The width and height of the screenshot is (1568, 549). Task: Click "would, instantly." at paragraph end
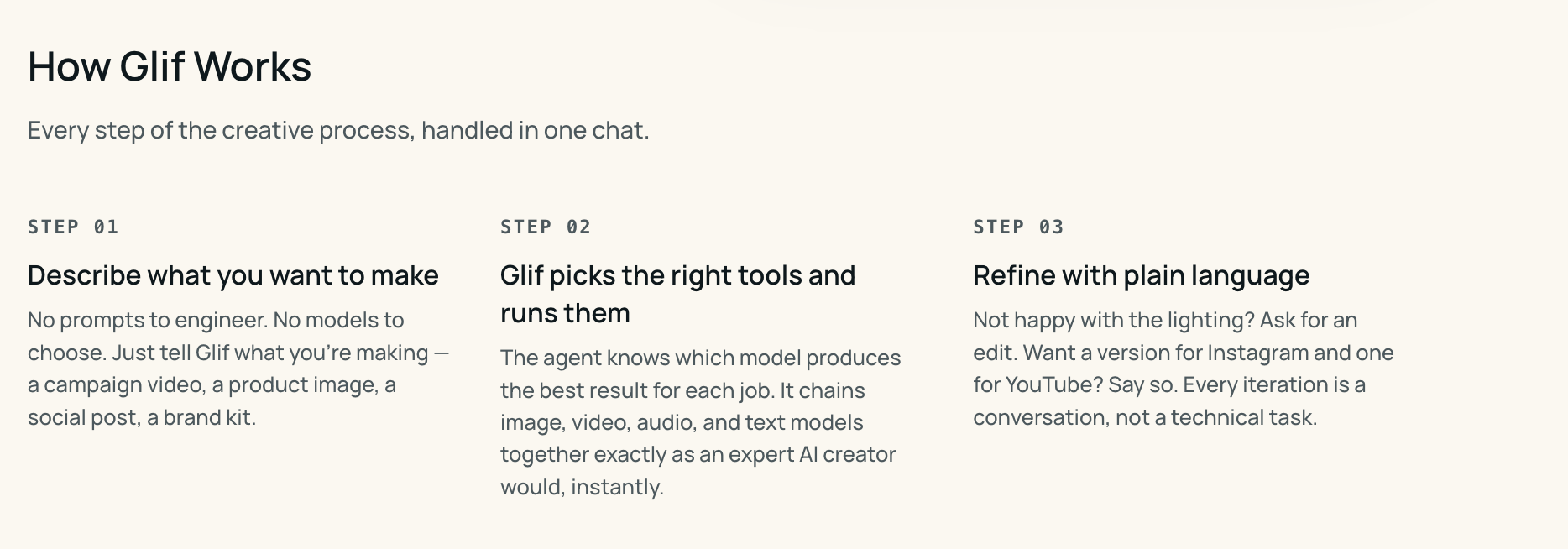tap(582, 487)
